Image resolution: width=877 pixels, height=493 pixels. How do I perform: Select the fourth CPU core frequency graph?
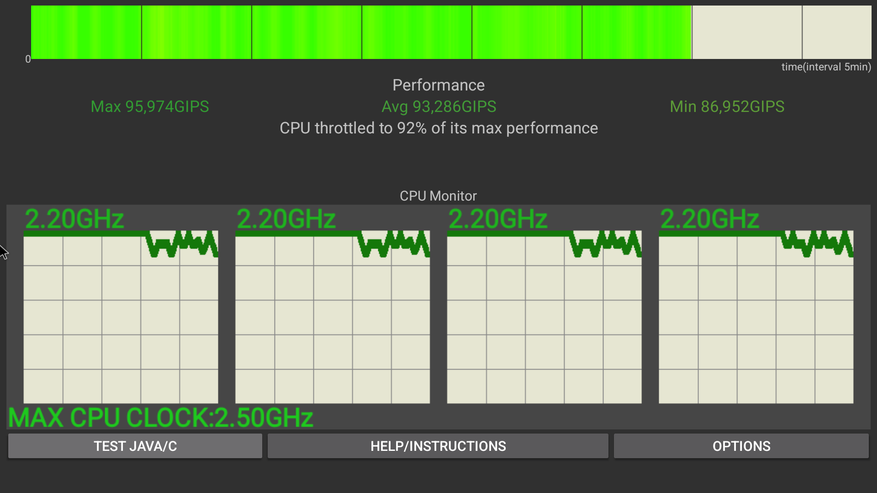pos(756,319)
